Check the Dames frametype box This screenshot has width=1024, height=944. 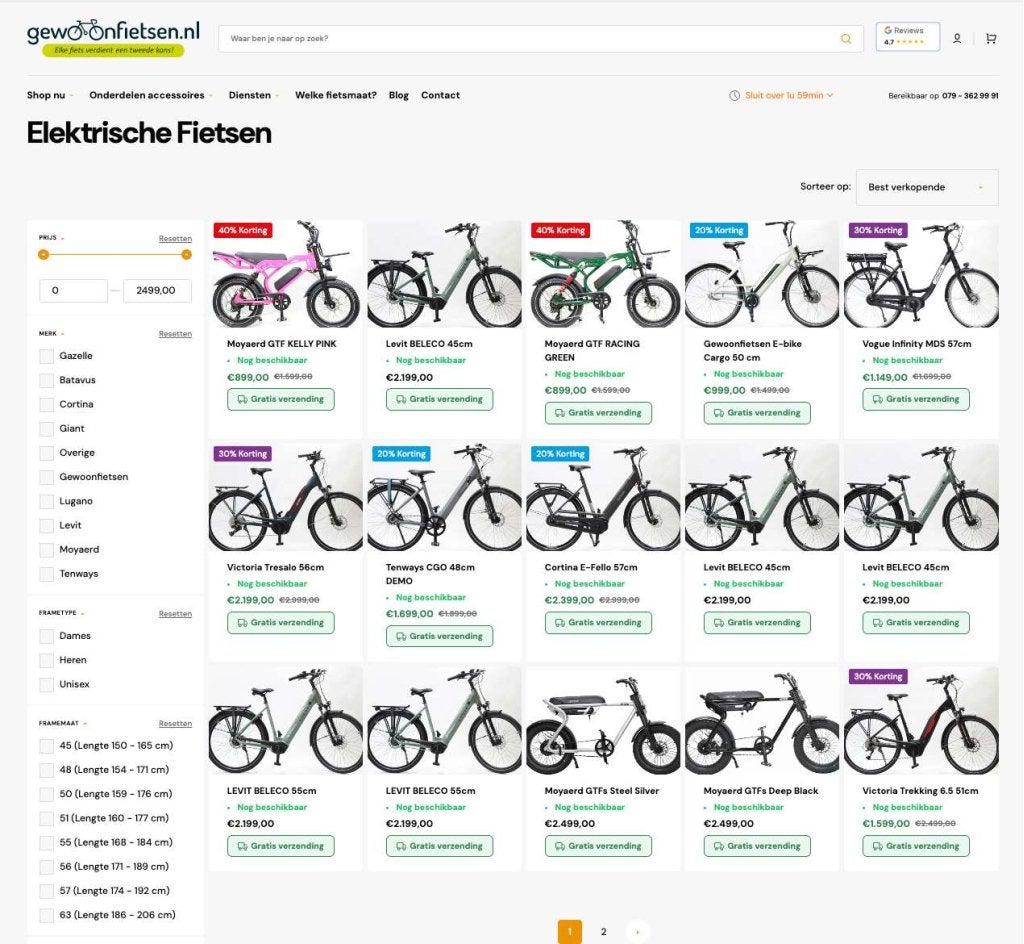(x=46, y=637)
